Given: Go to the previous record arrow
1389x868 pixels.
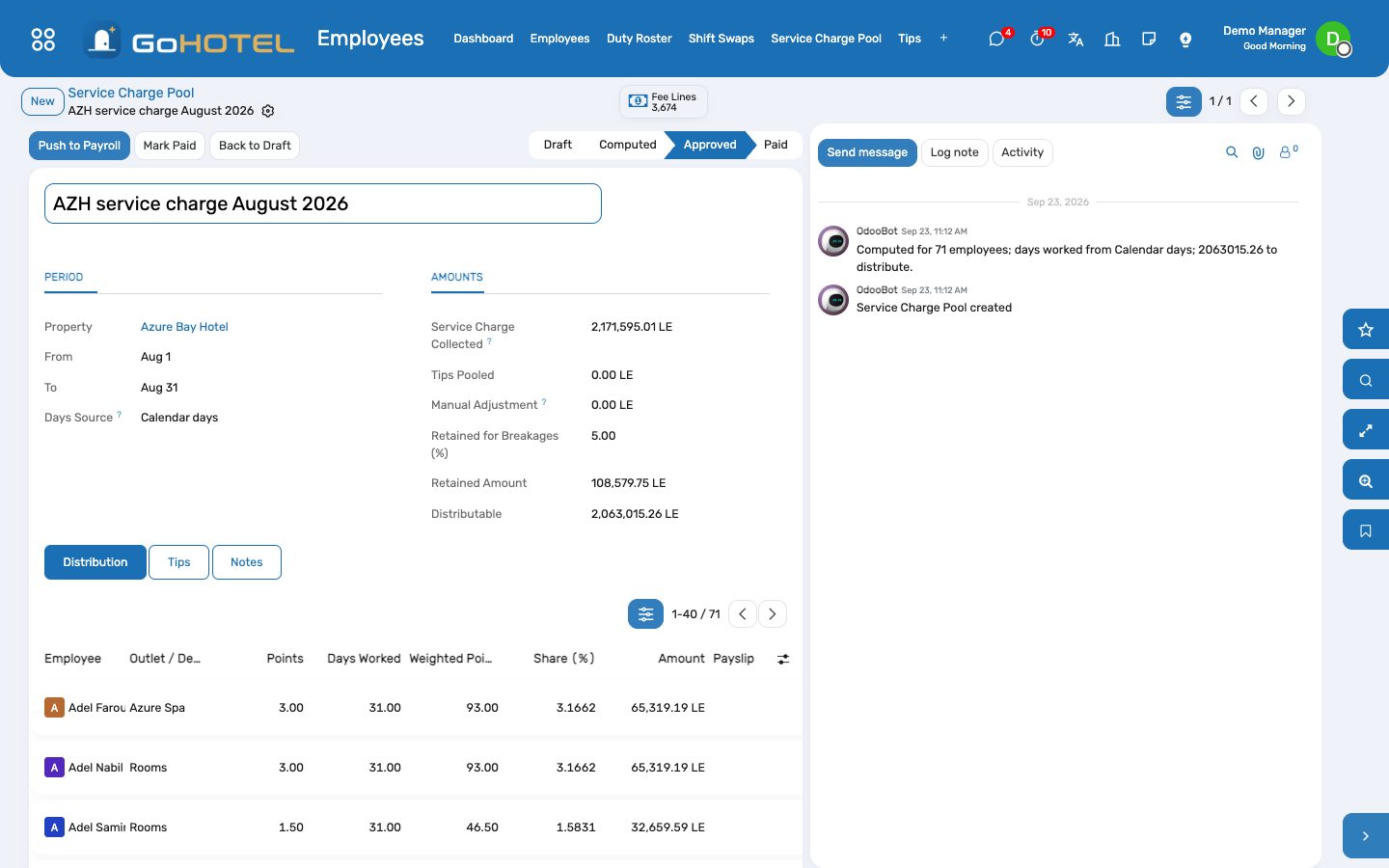Looking at the screenshot, I should pos(1254,101).
